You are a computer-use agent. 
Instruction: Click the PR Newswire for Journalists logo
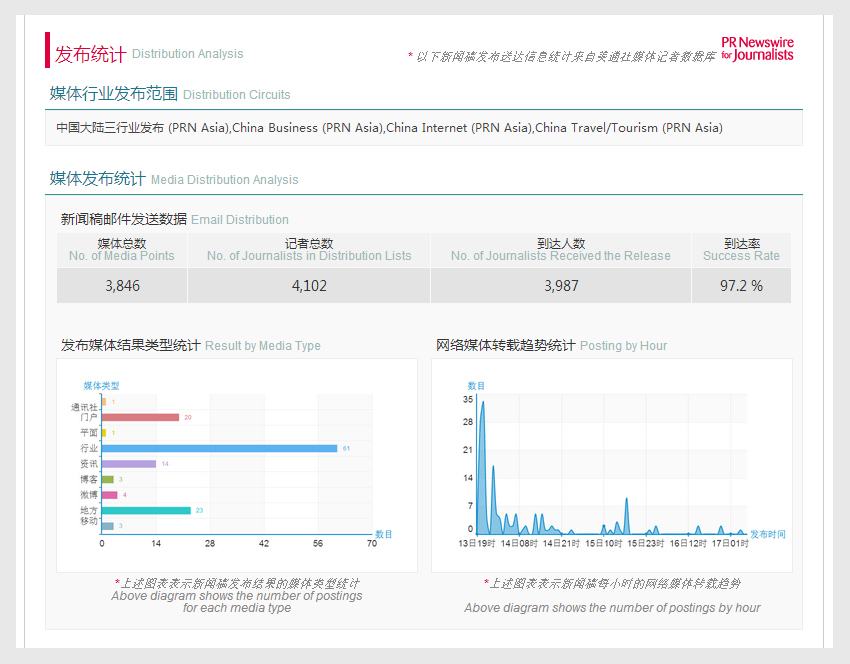tap(757, 49)
